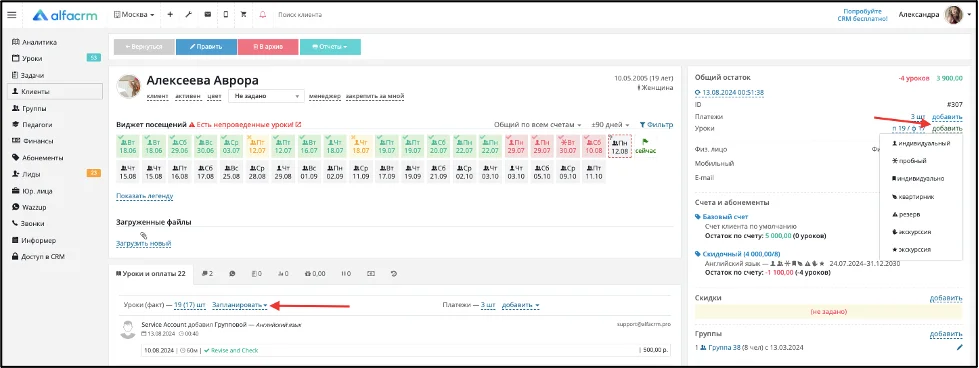Expand the user menu arrow beside Александра
Screen dimensions: 979x368
point(969,16)
